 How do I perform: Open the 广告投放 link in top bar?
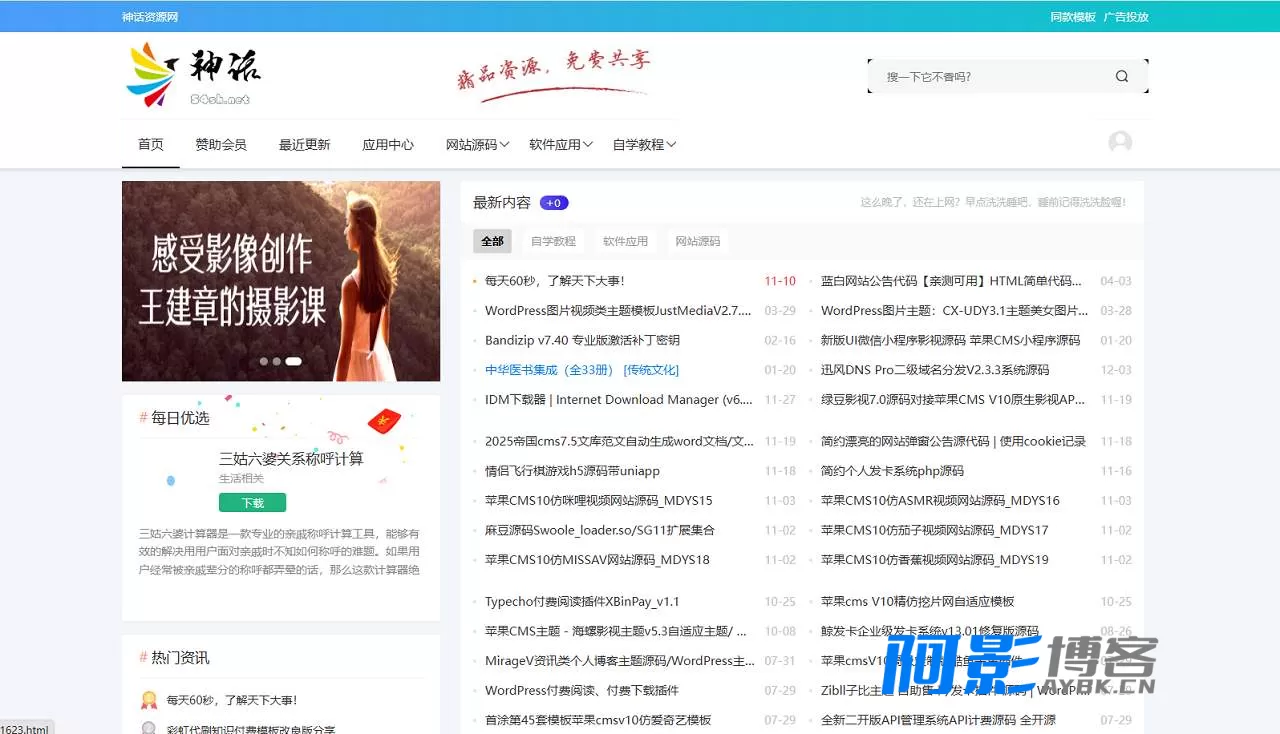point(1126,17)
